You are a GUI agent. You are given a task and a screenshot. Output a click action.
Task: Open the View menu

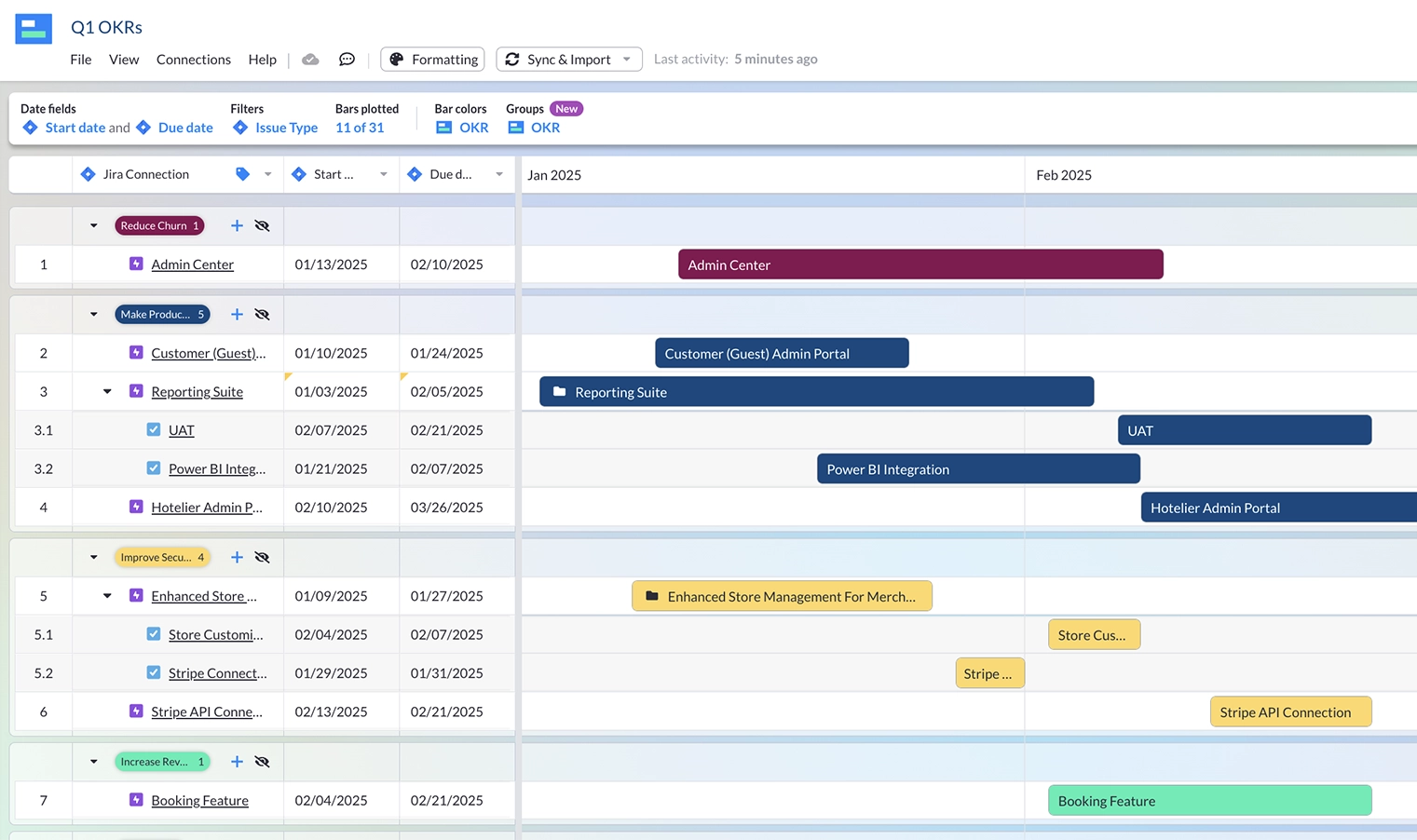pyautogui.click(x=124, y=60)
